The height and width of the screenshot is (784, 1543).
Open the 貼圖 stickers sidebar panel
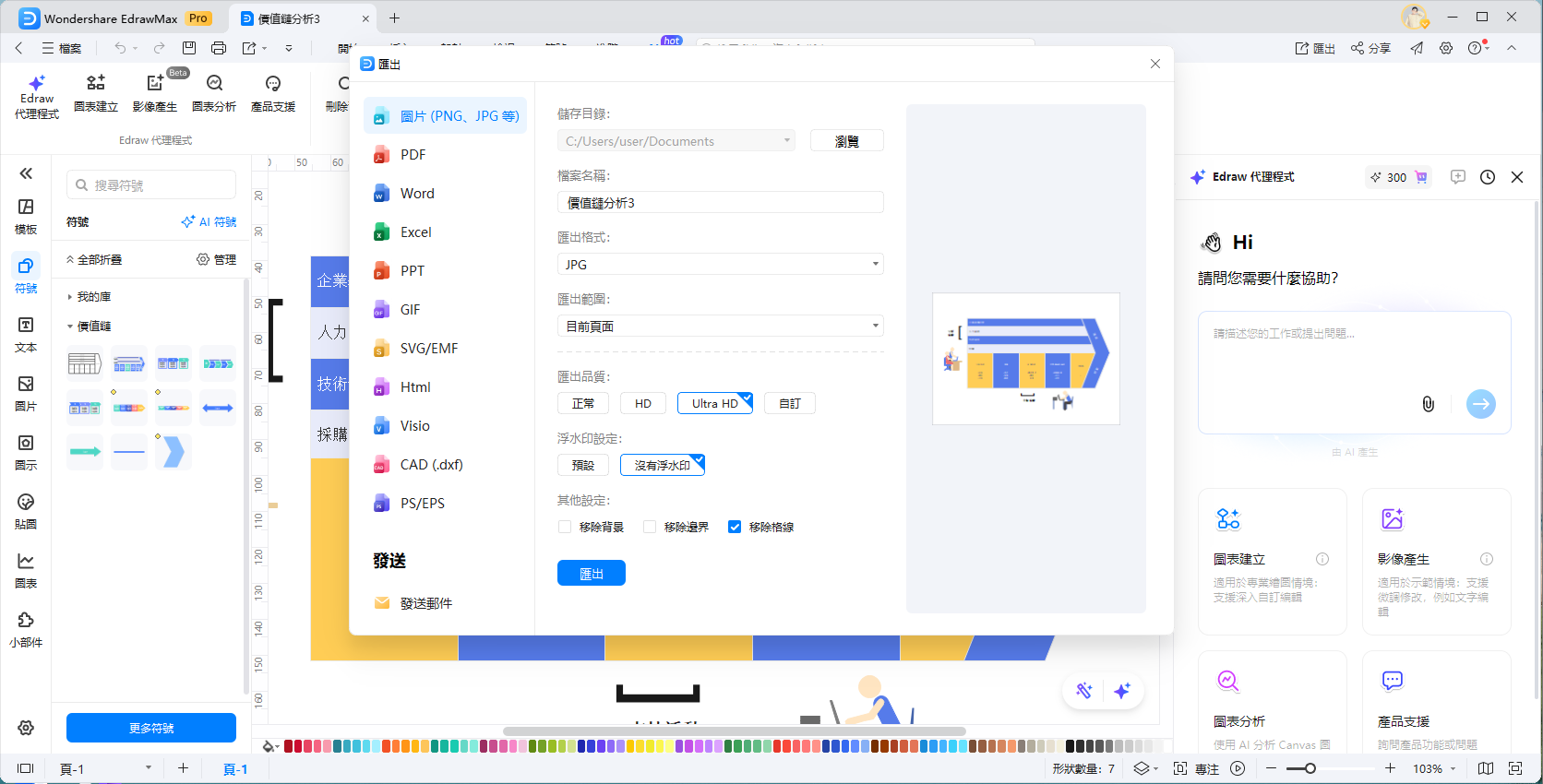(x=26, y=512)
